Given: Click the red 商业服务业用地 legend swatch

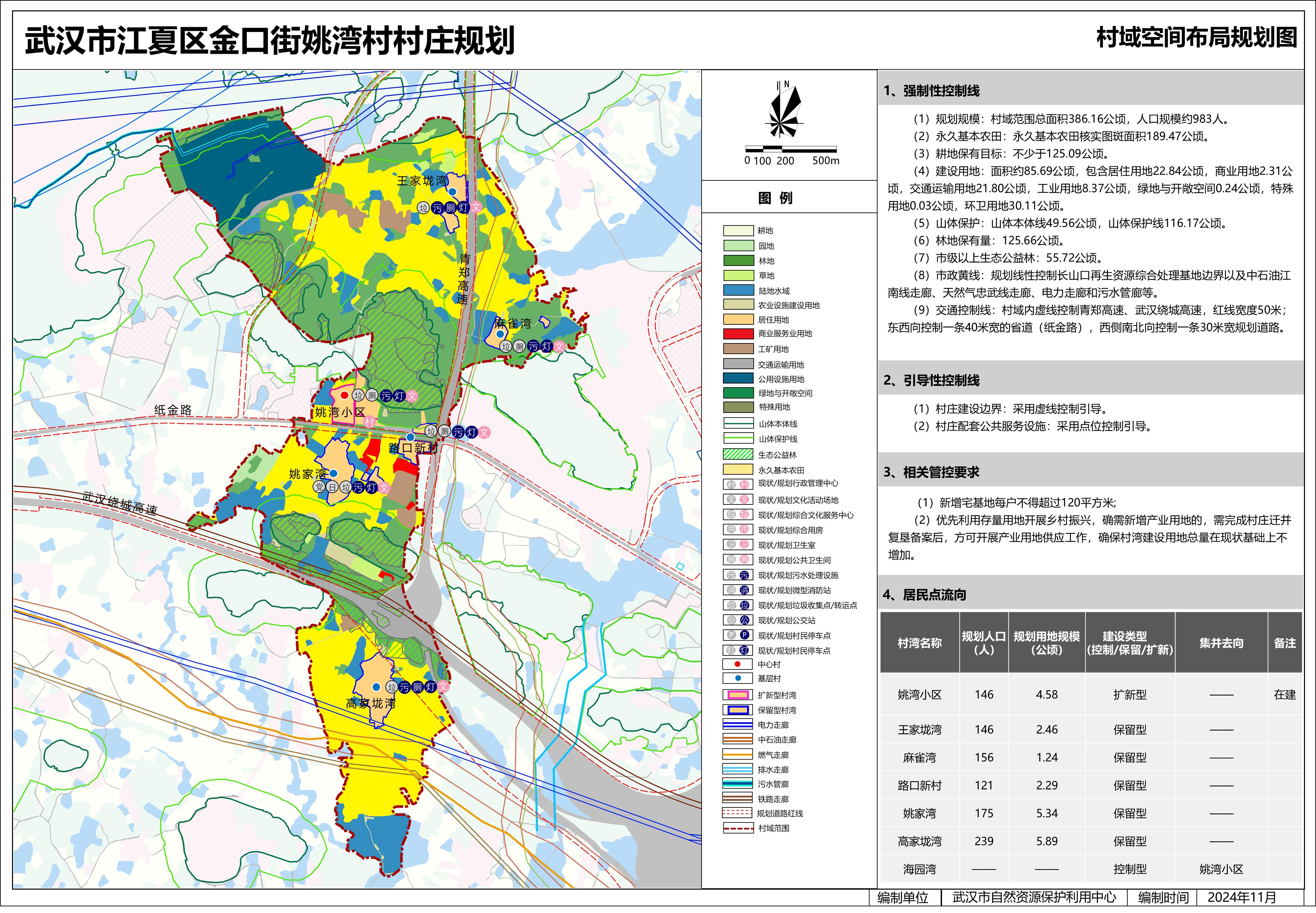Looking at the screenshot, I should pos(738,333).
